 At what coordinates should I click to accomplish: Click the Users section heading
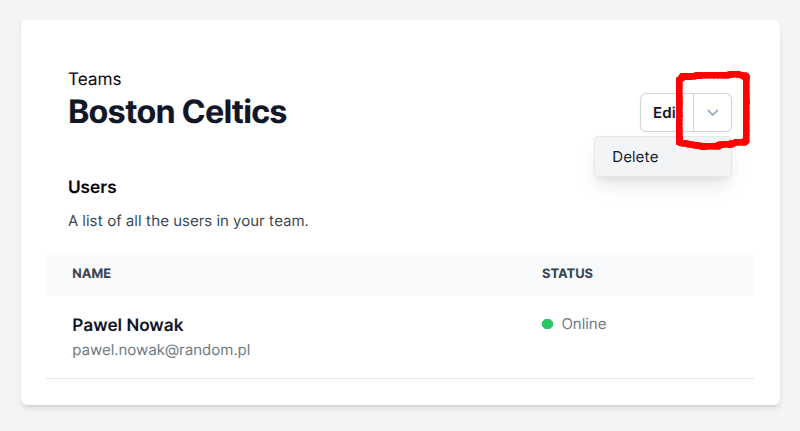(x=92, y=187)
